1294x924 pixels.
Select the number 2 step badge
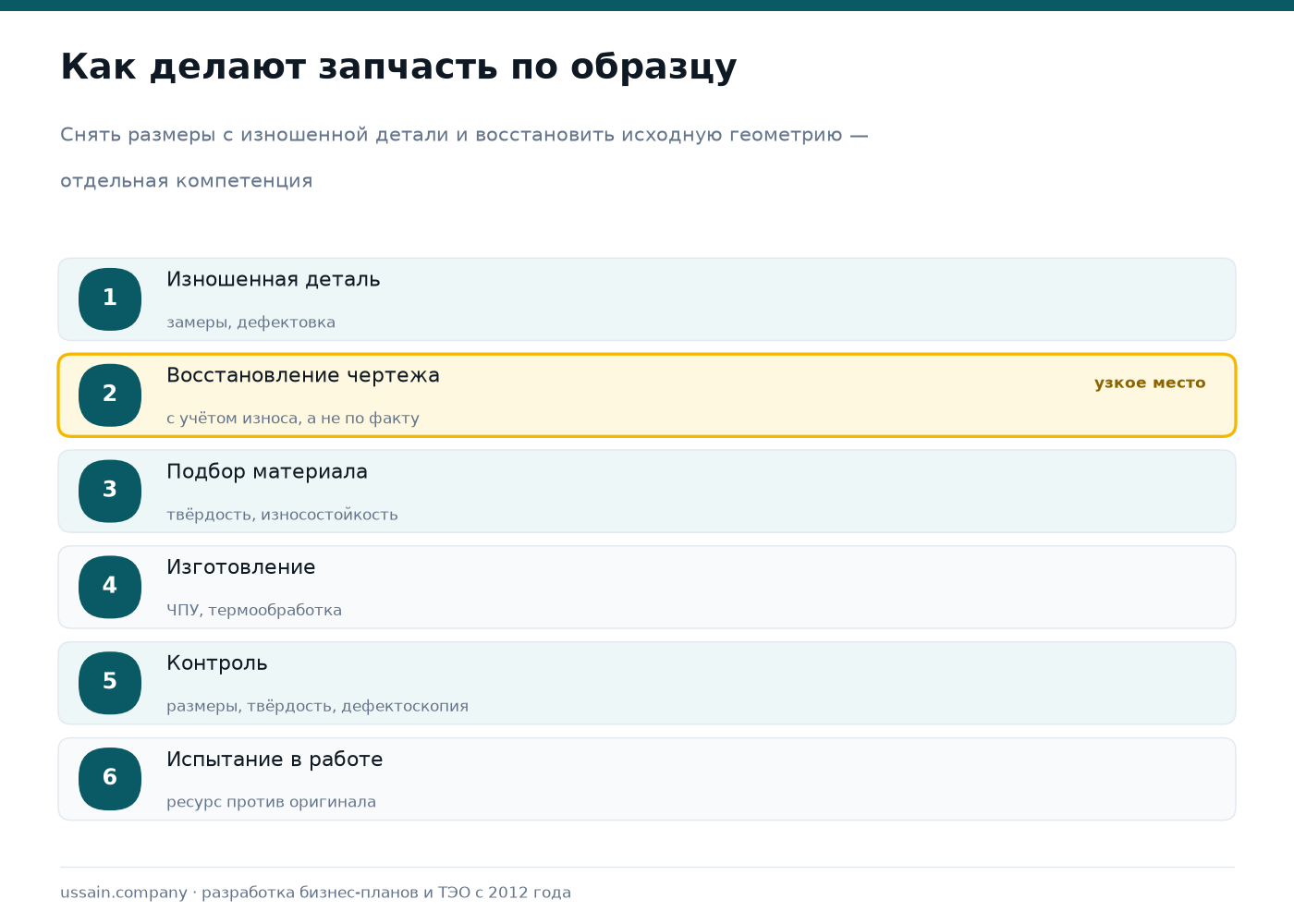[110, 395]
